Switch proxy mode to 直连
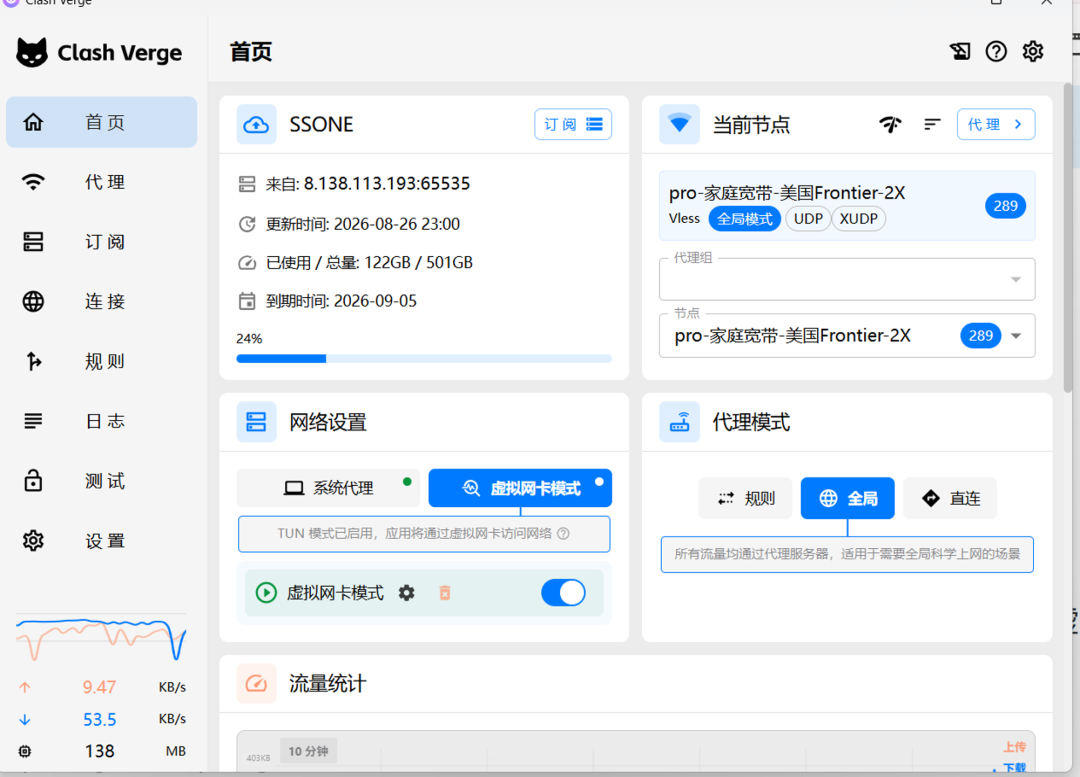Screen dimensions: 1080x777 (950, 498)
